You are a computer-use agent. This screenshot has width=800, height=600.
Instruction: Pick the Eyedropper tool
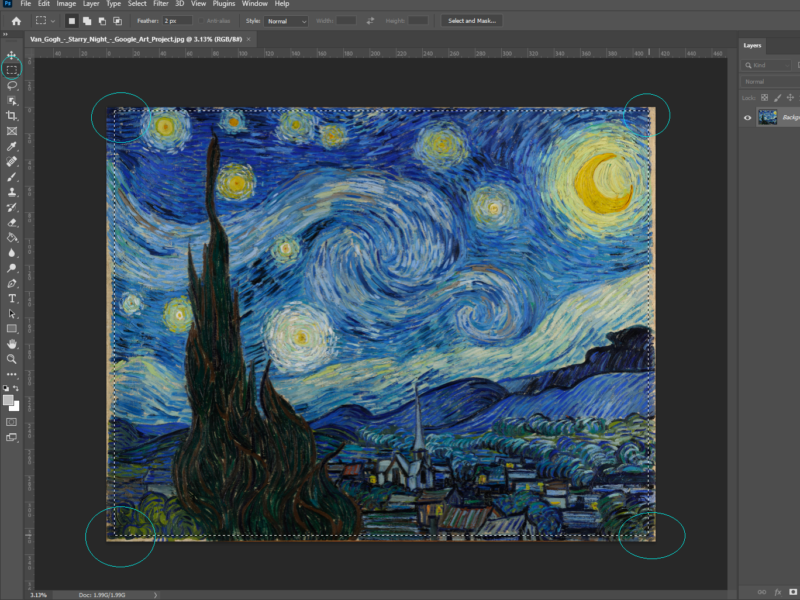pos(12,146)
